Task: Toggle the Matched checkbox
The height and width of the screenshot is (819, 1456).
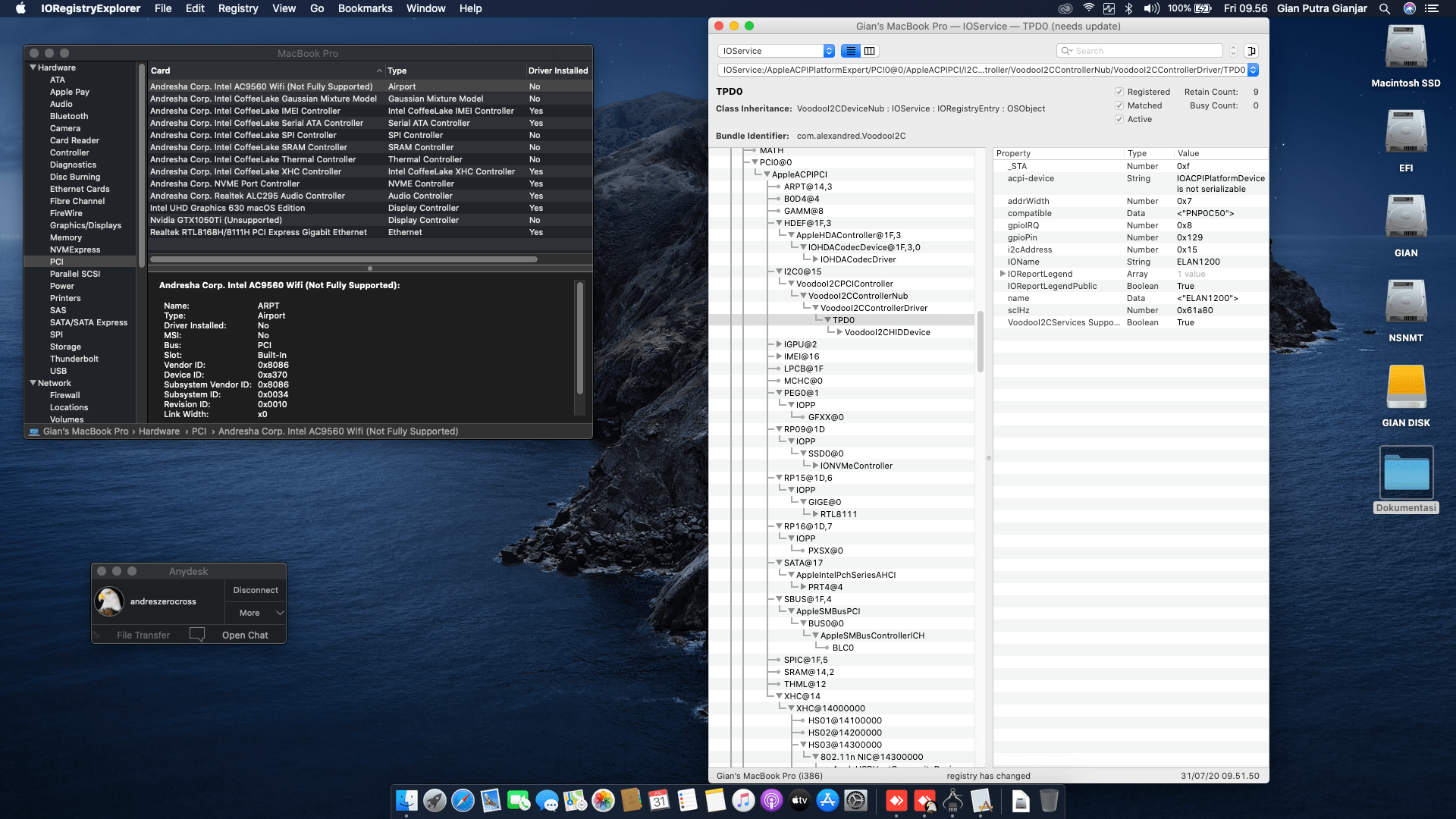Action: (1119, 105)
